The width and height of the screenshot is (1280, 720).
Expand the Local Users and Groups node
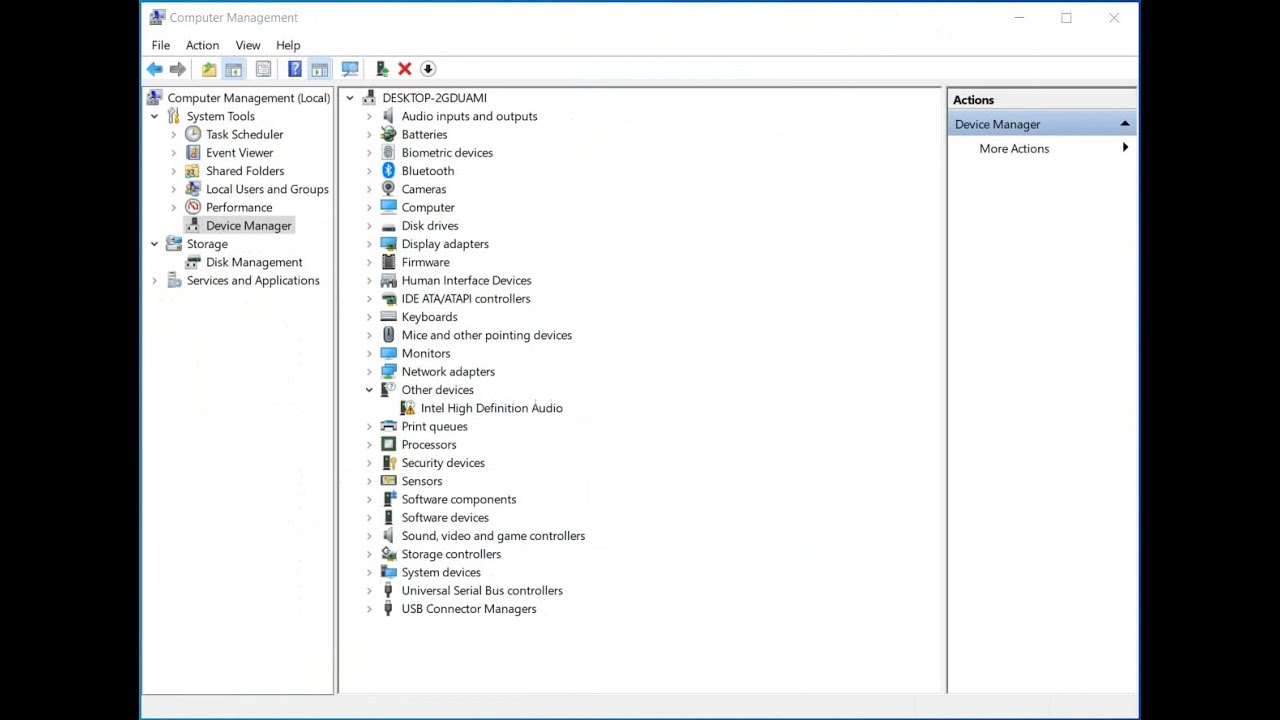point(173,189)
